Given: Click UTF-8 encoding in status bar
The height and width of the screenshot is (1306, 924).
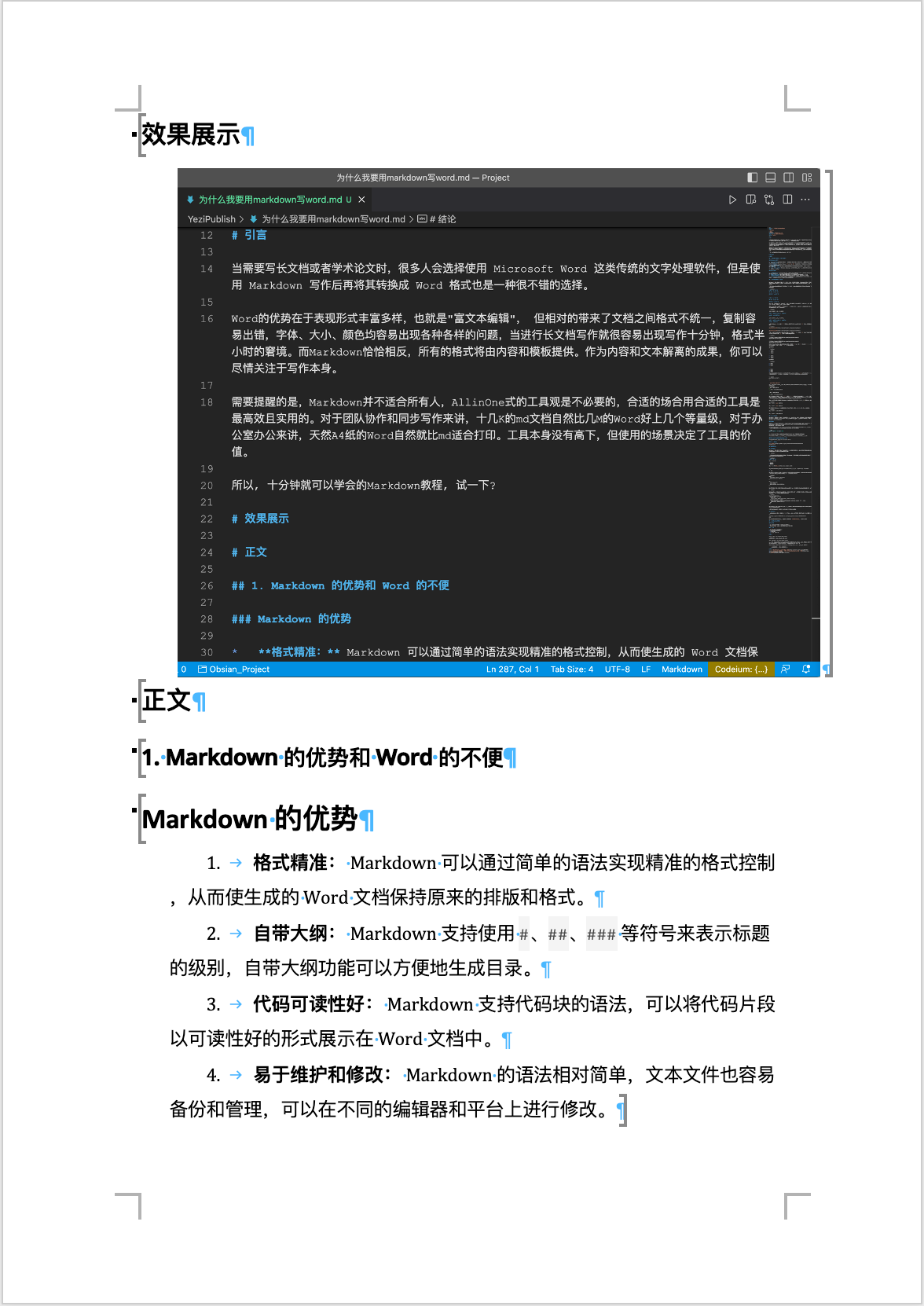Looking at the screenshot, I should pos(618,670).
